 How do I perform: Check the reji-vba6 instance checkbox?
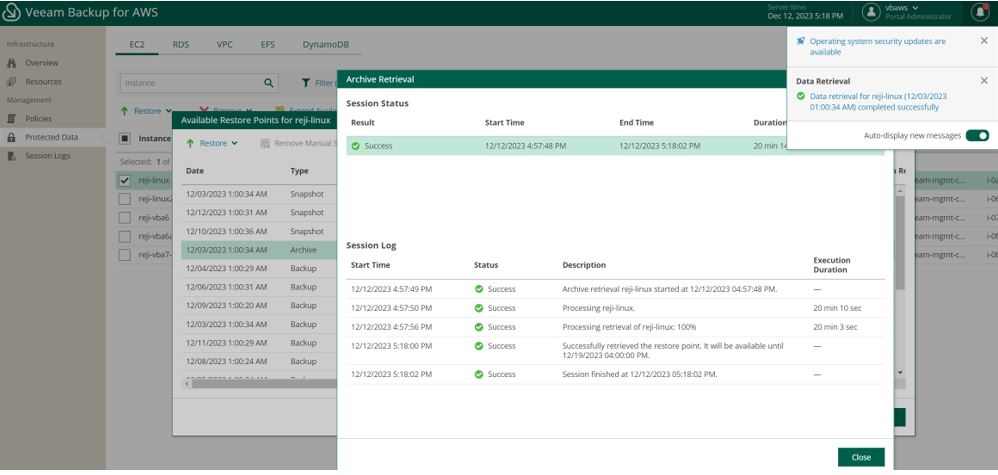[125, 218]
